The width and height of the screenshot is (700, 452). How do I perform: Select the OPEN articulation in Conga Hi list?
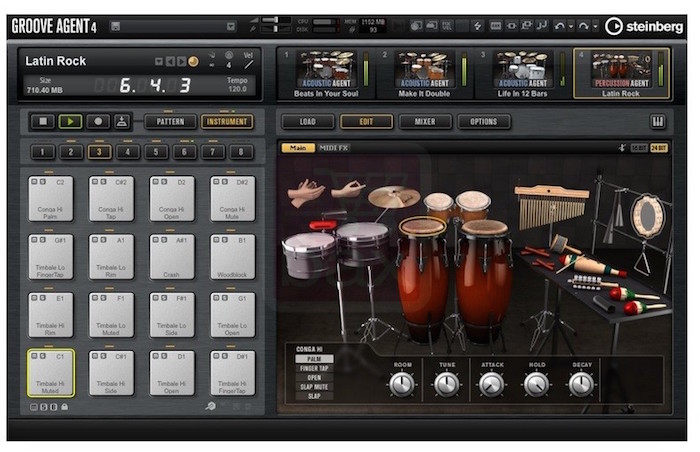(314, 377)
